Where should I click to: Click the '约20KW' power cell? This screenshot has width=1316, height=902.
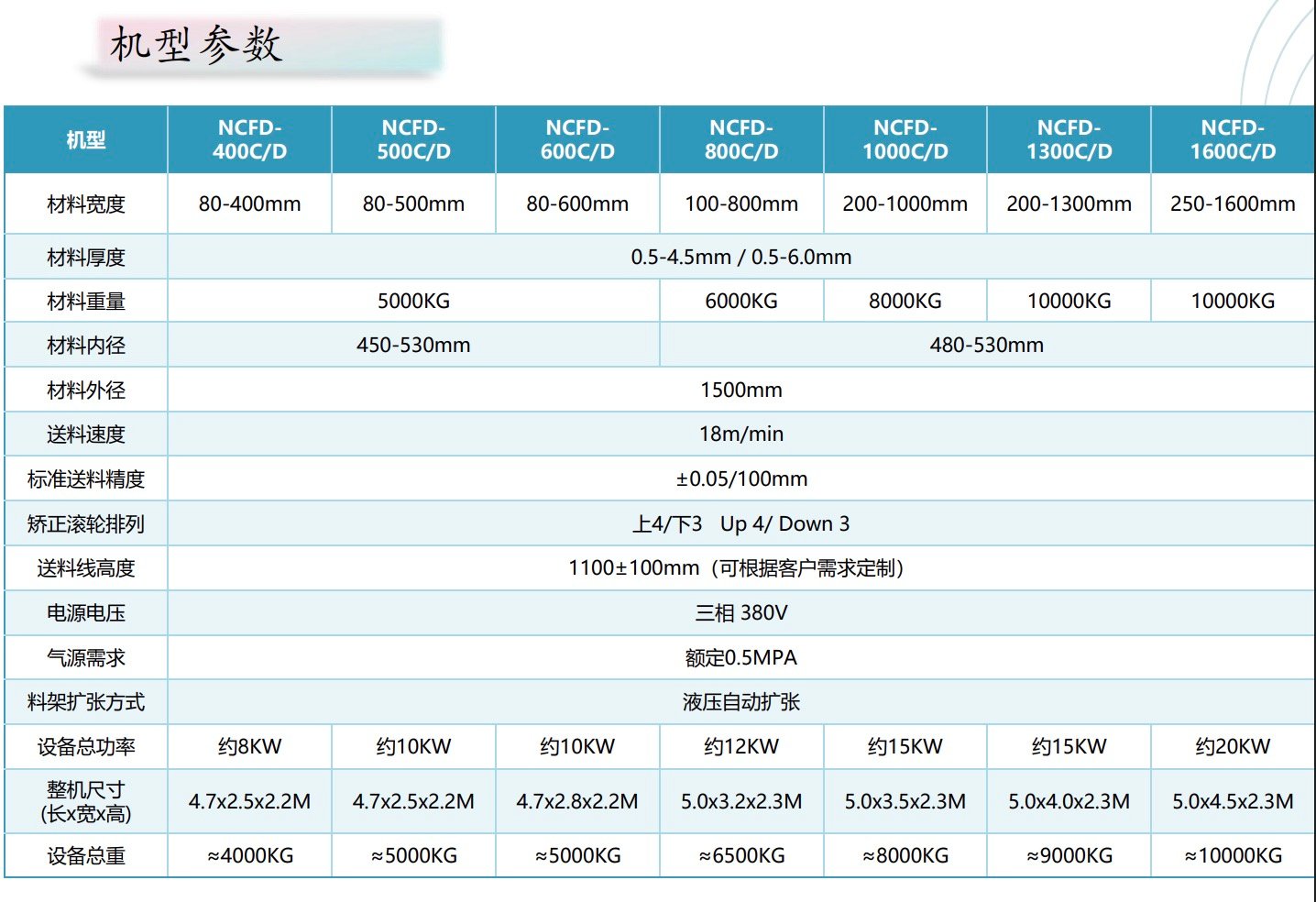[1234, 746]
